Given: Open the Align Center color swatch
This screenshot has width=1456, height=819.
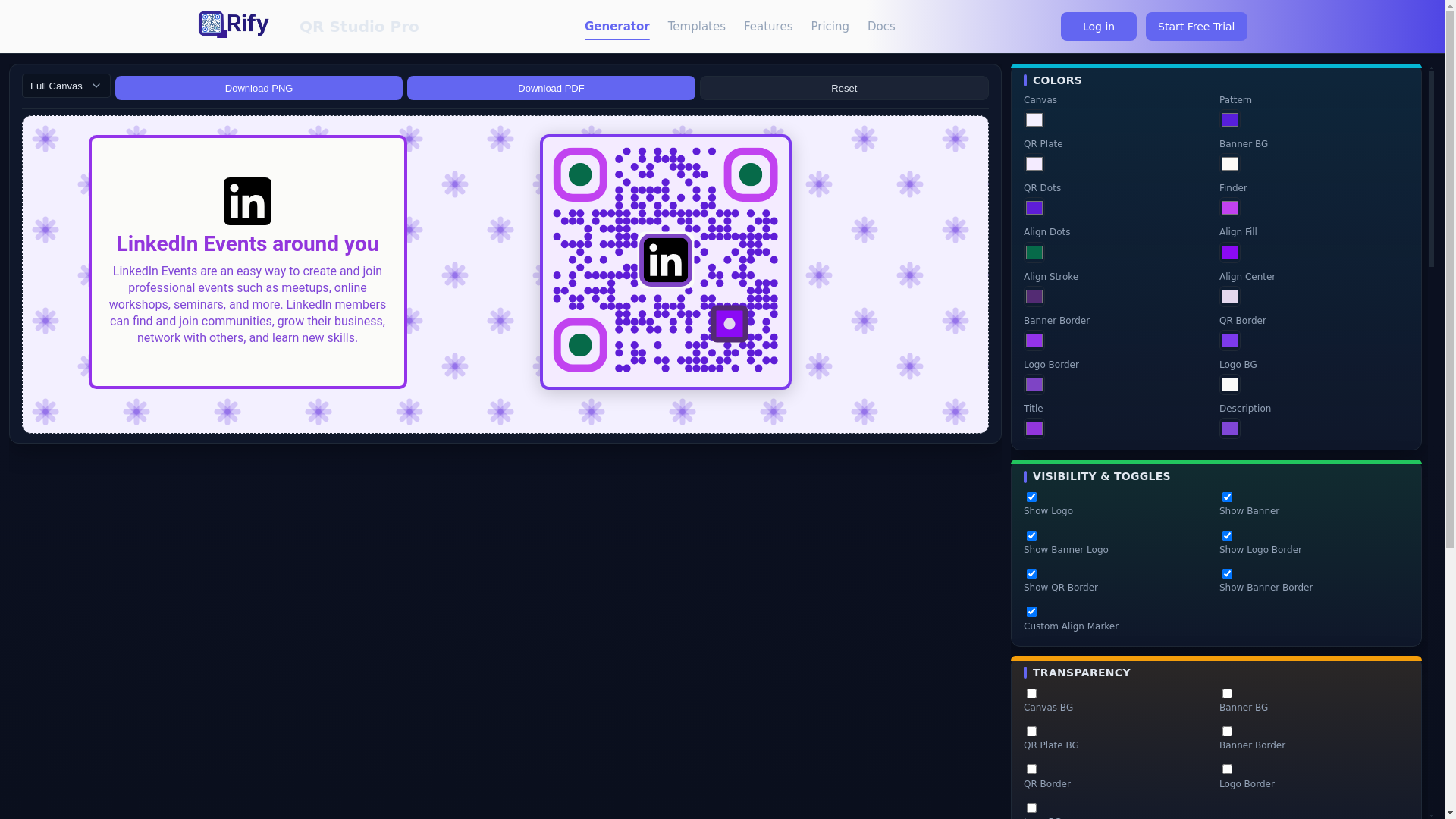Looking at the screenshot, I should tap(1230, 297).
